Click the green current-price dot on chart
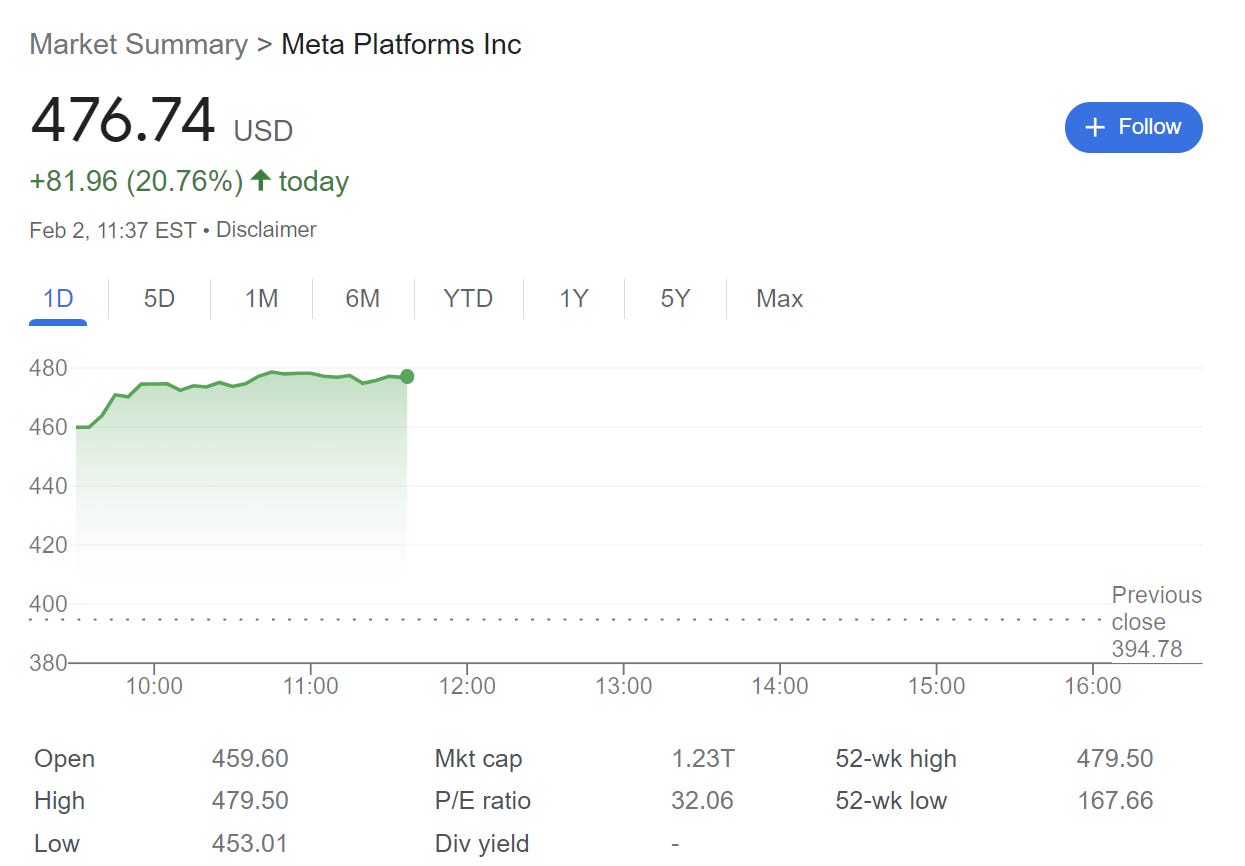 pyautogui.click(x=407, y=376)
